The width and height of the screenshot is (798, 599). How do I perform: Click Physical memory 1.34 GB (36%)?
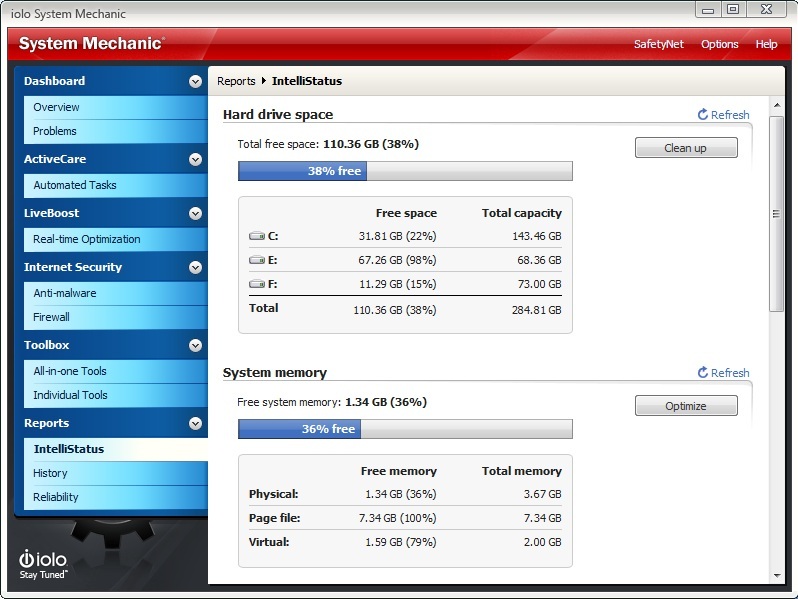click(x=401, y=494)
